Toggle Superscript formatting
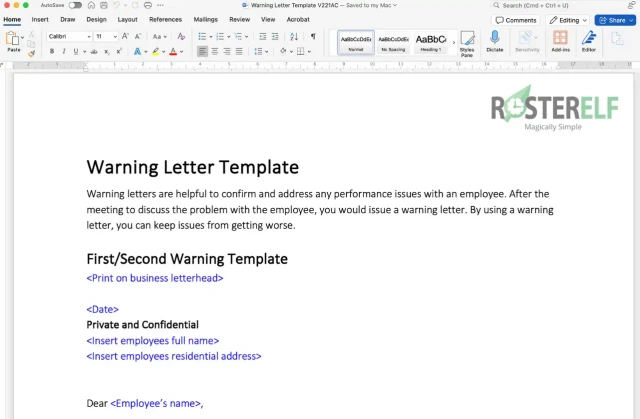The height and width of the screenshot is (419, 640). tap(119, 51)
